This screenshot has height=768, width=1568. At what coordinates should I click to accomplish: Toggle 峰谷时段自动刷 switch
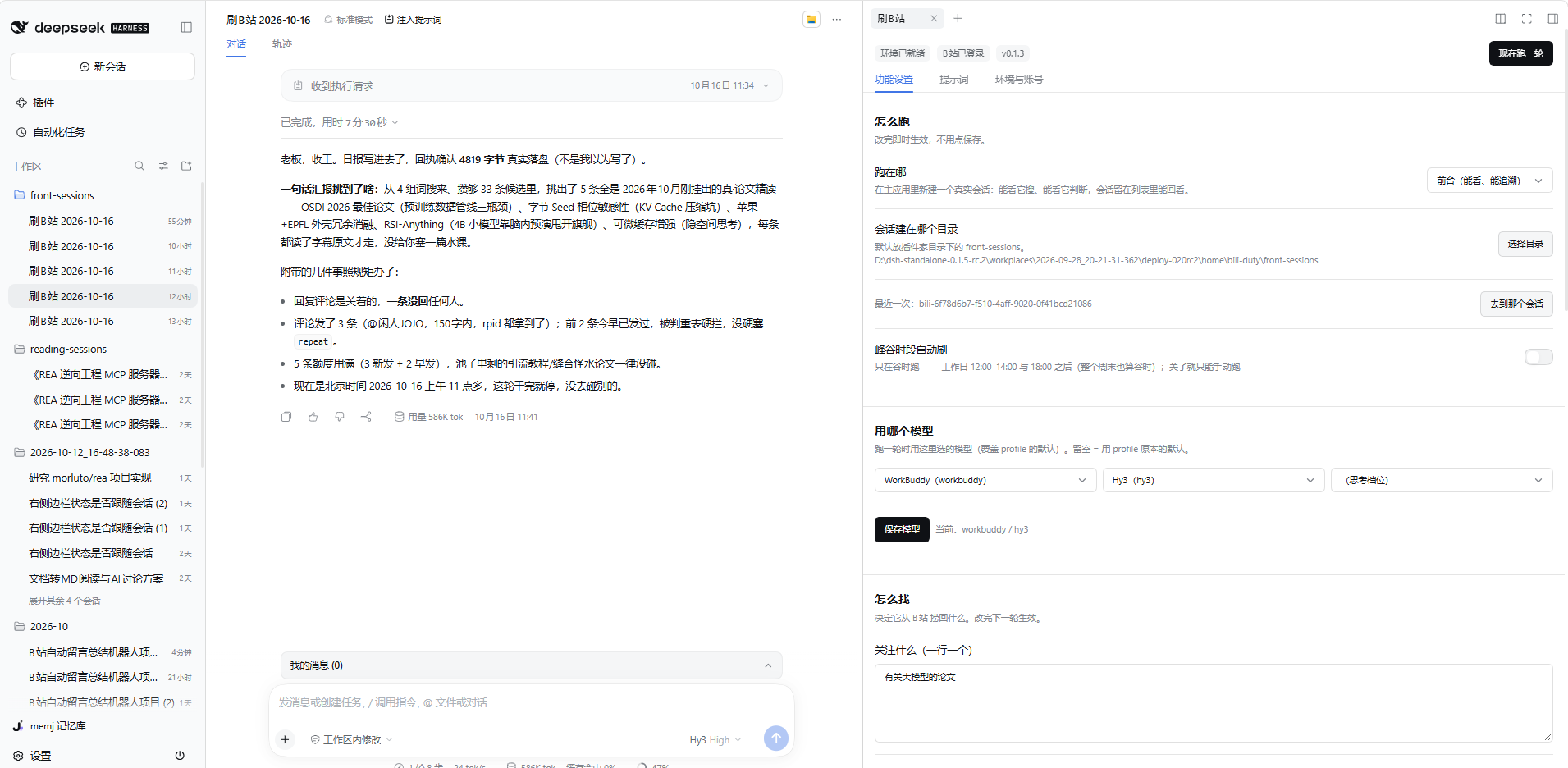(1538, 357)
